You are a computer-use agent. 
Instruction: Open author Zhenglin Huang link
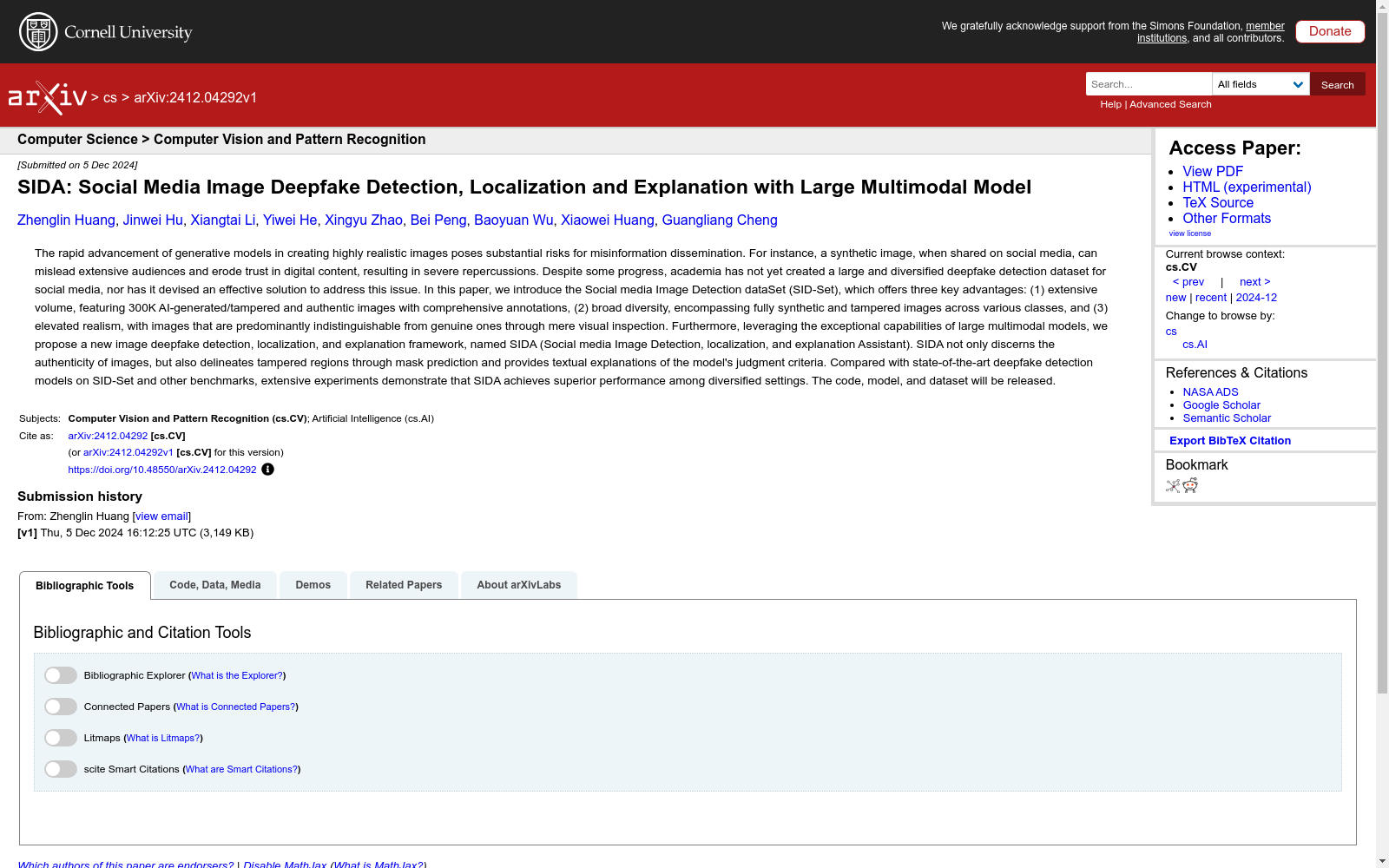(66, 220)
